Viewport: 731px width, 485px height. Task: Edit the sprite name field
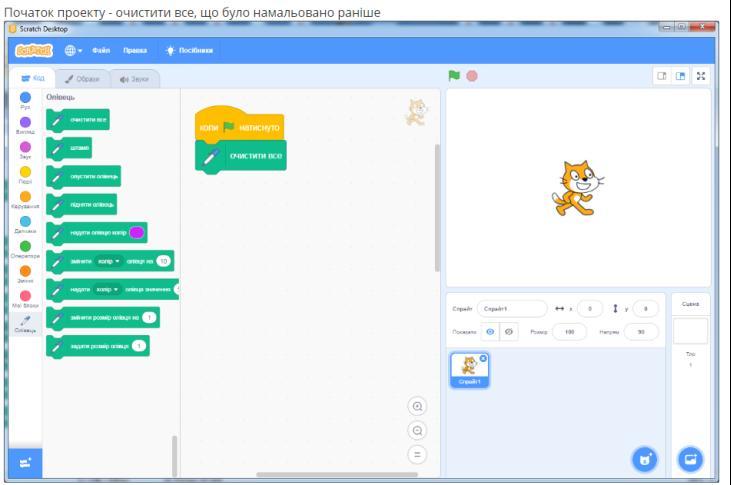(x=512, y=309)
